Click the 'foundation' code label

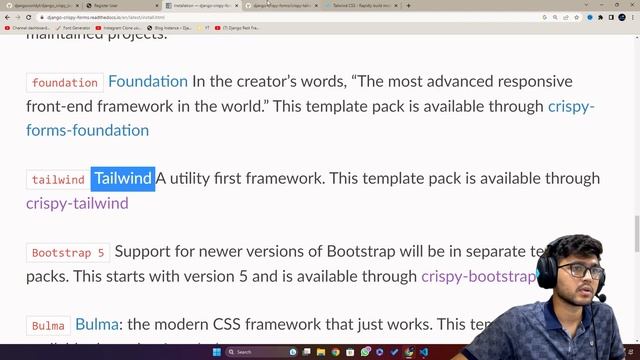[65, 83]
